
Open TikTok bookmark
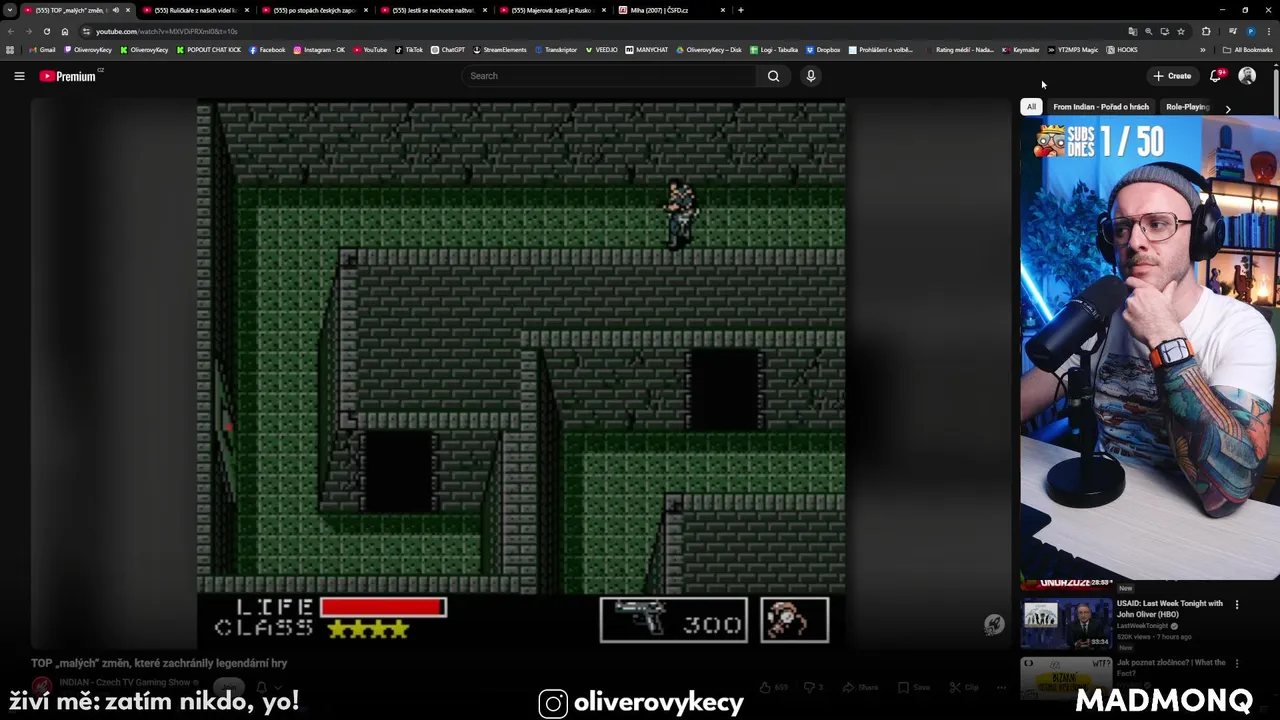click(409, 50)
